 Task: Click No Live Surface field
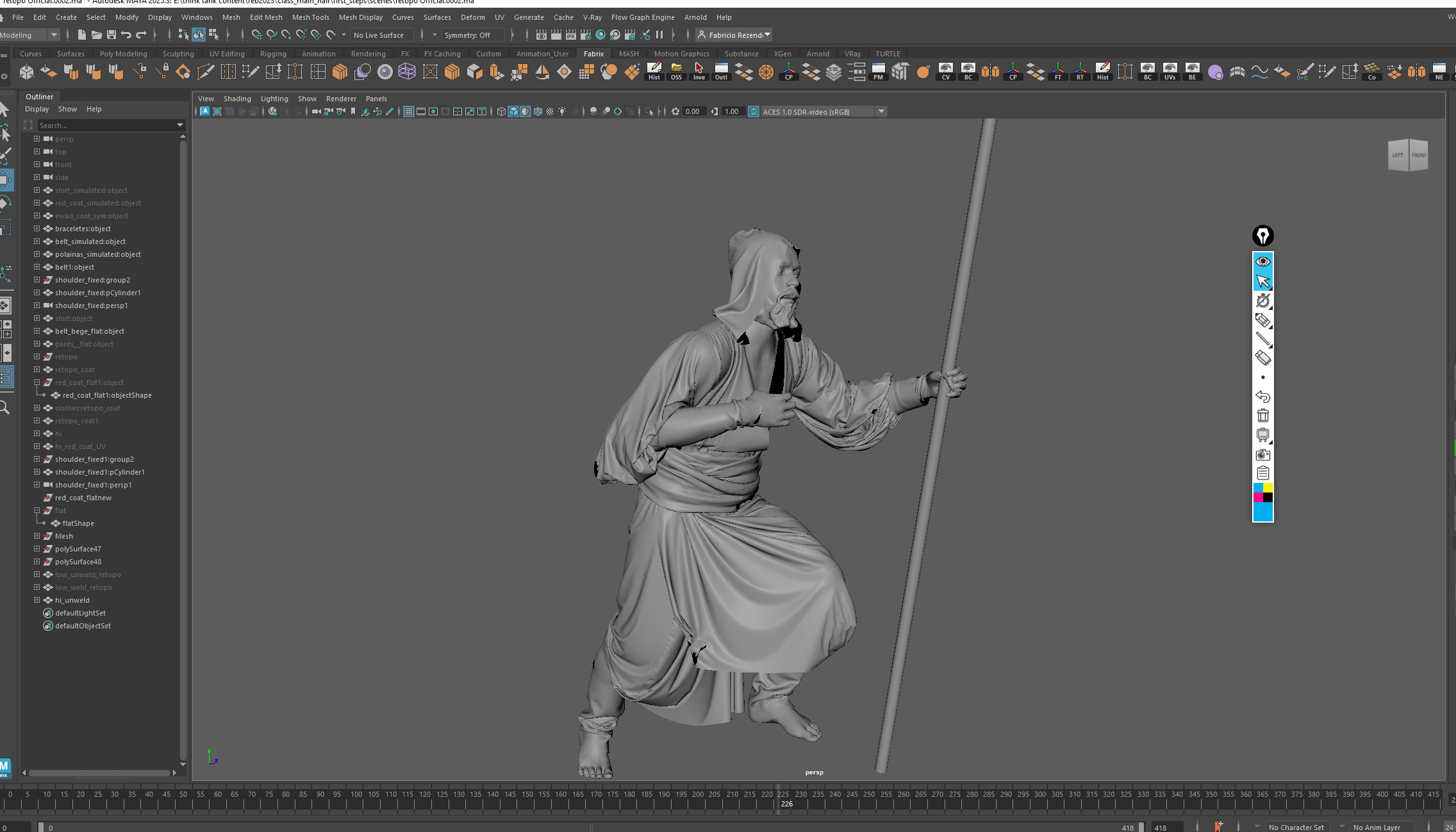[x=381, y=35]
